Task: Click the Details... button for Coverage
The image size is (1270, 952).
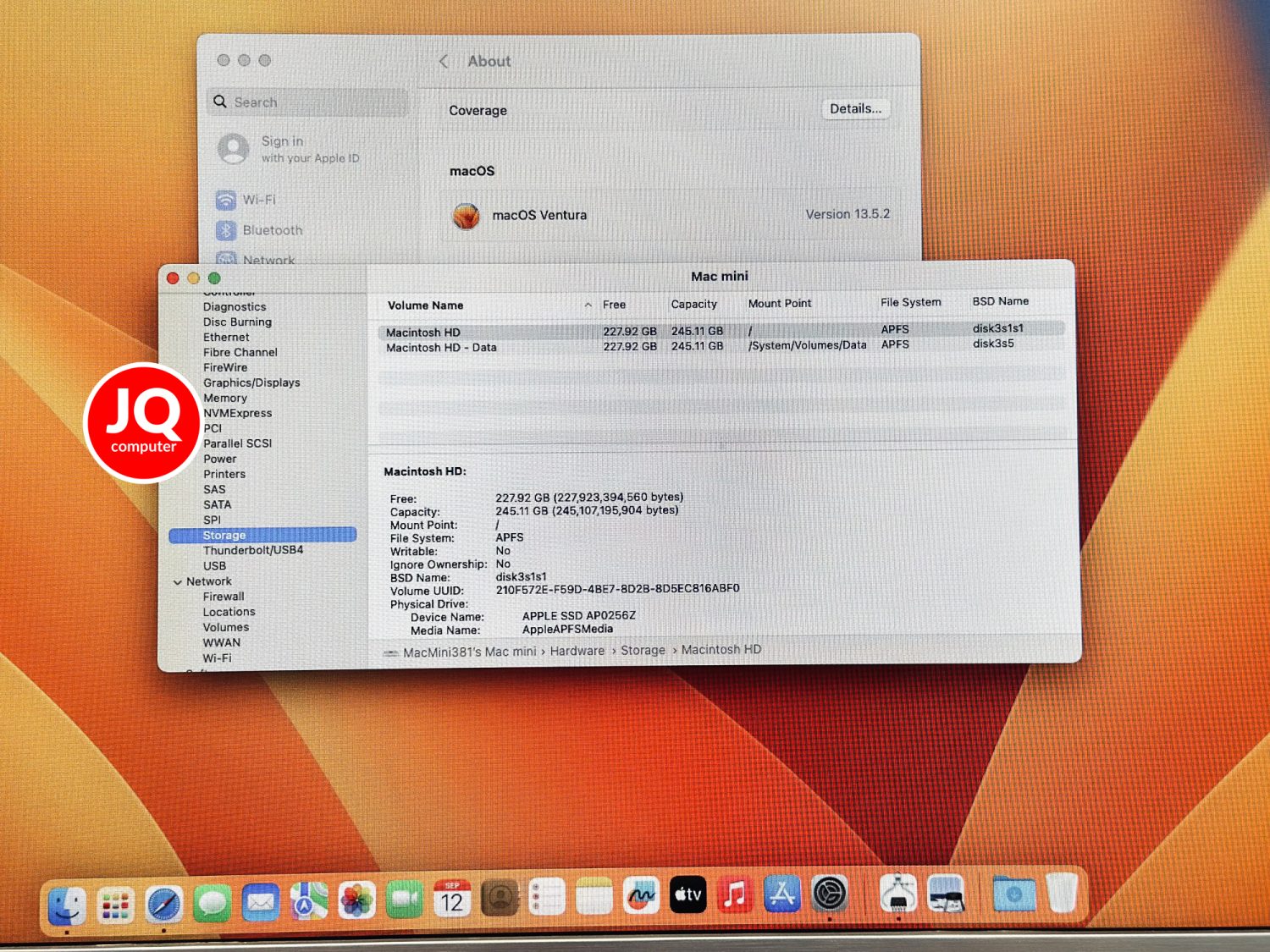Action: [x=855, y=109]
